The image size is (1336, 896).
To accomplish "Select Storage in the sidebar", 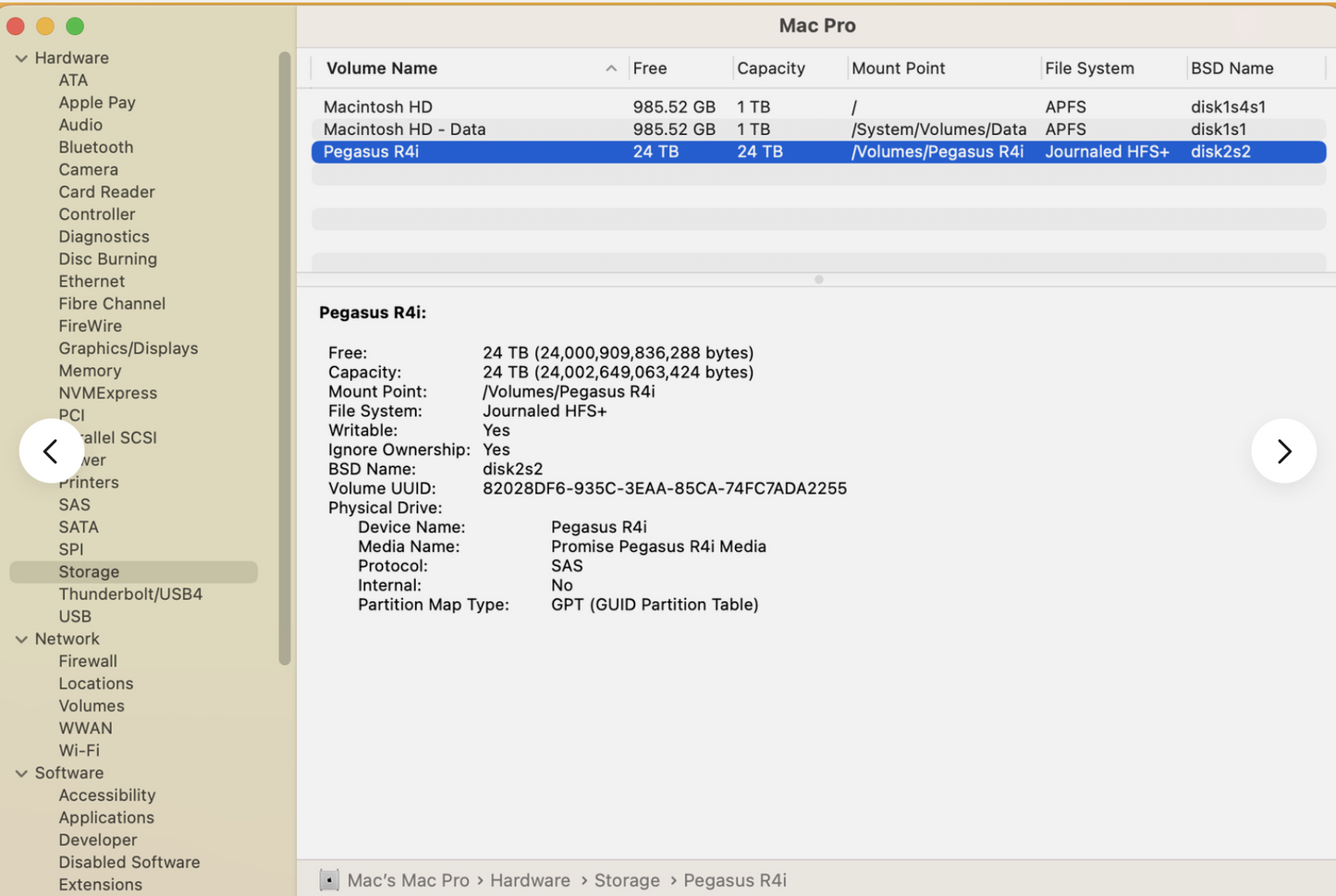I will pos(89,571).
